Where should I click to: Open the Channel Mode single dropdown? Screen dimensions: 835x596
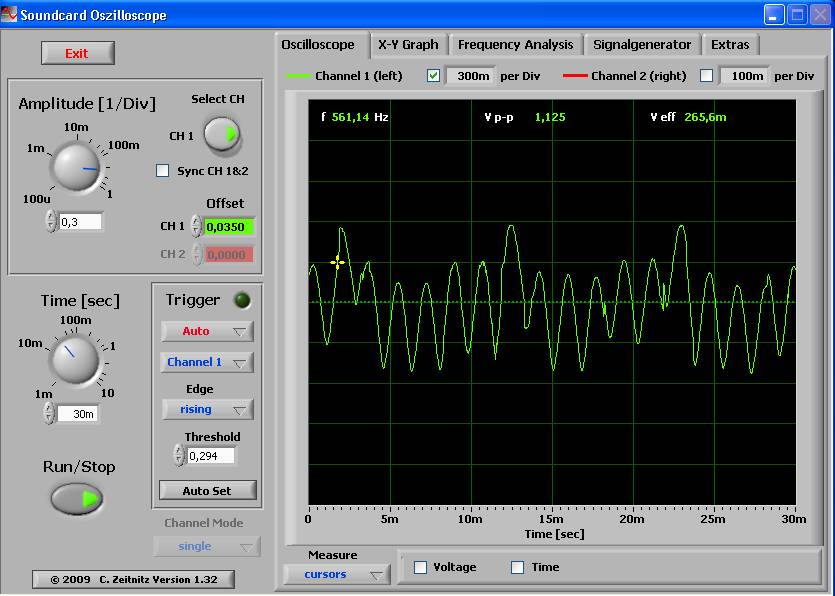point(207,546)
